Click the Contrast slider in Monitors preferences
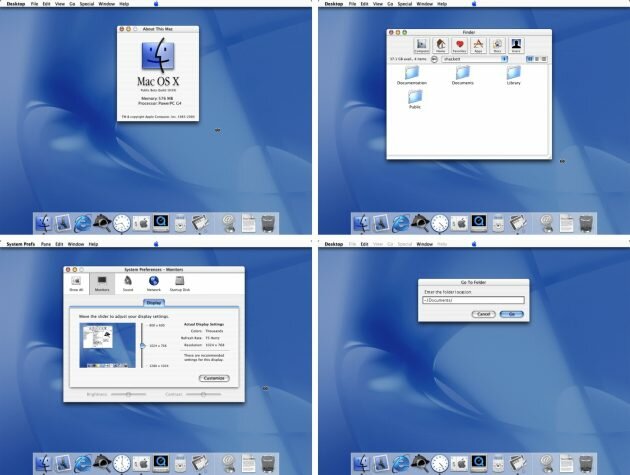Viewport: 630px width, 475px height. [203, 394]
